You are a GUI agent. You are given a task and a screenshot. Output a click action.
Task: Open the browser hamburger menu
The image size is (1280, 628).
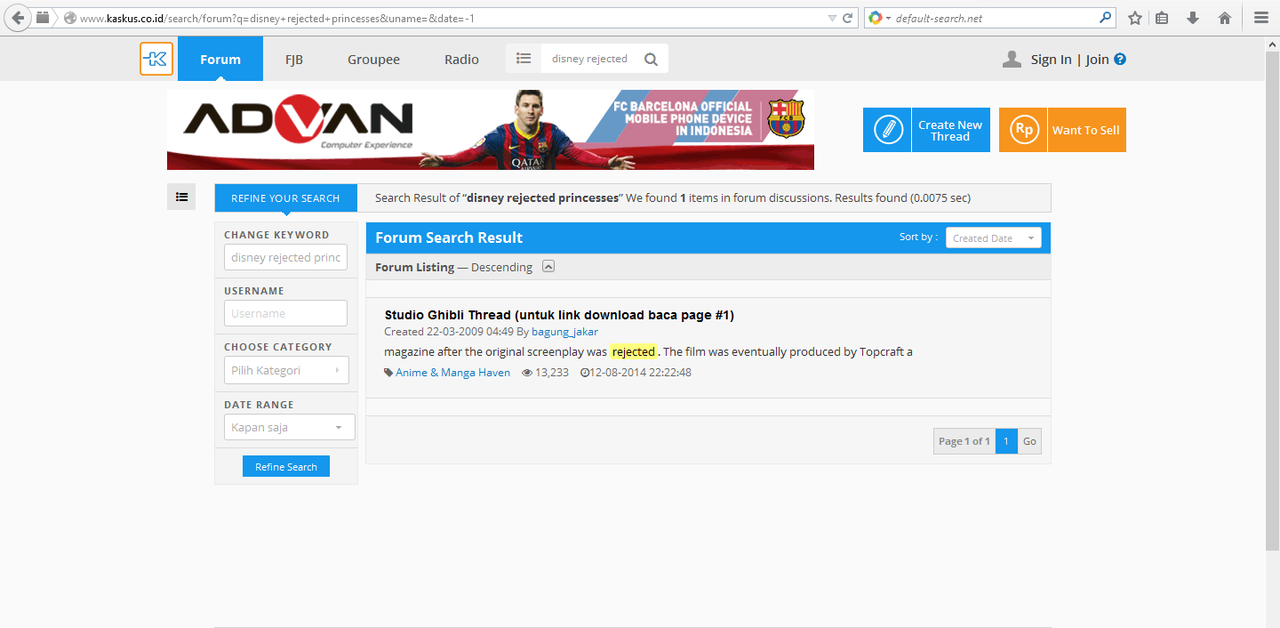click(1261, 18)
